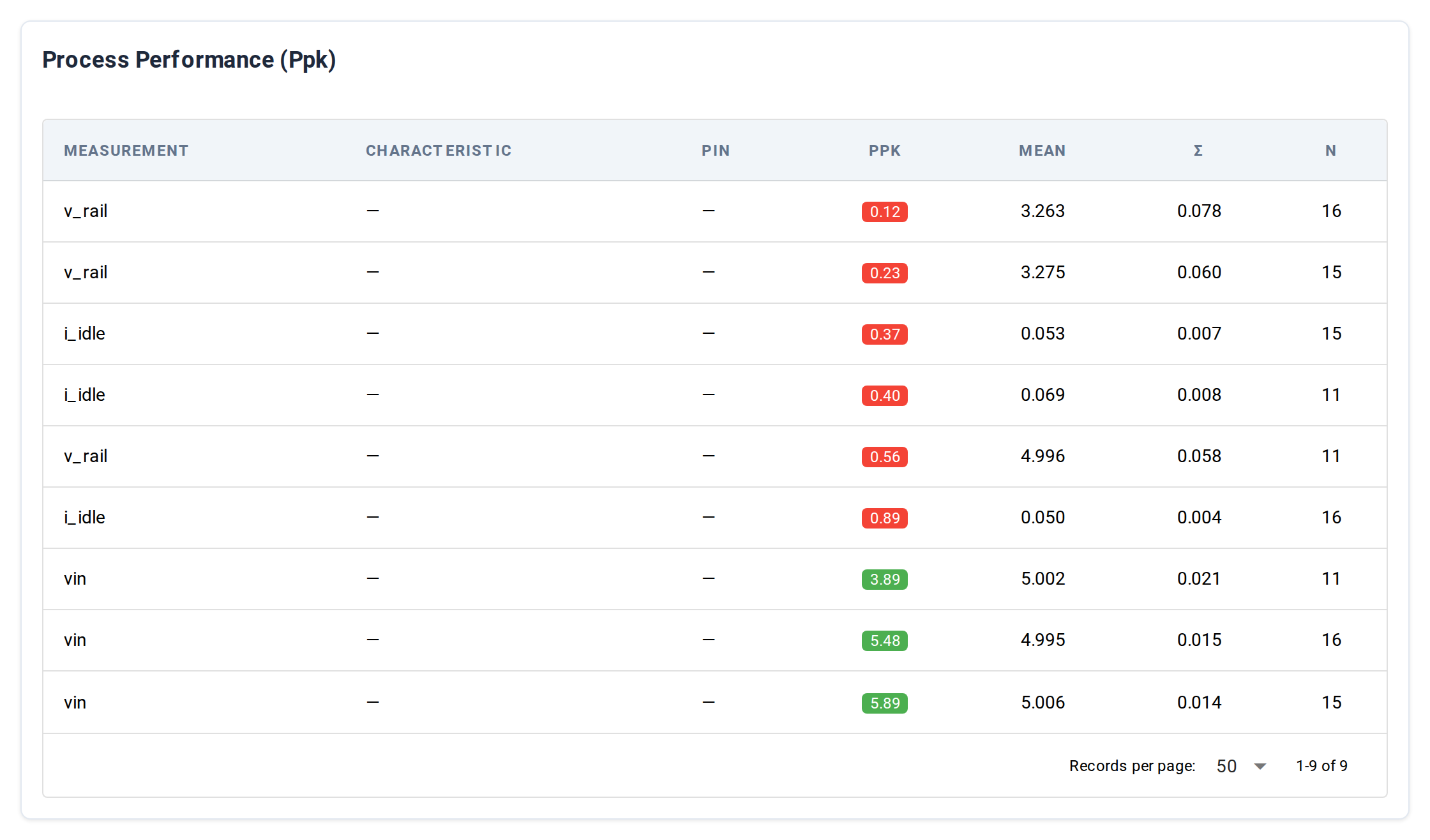Click the sigma value 0.014
This screenshot has width=1430, height=840.
tap(1200, 703)
